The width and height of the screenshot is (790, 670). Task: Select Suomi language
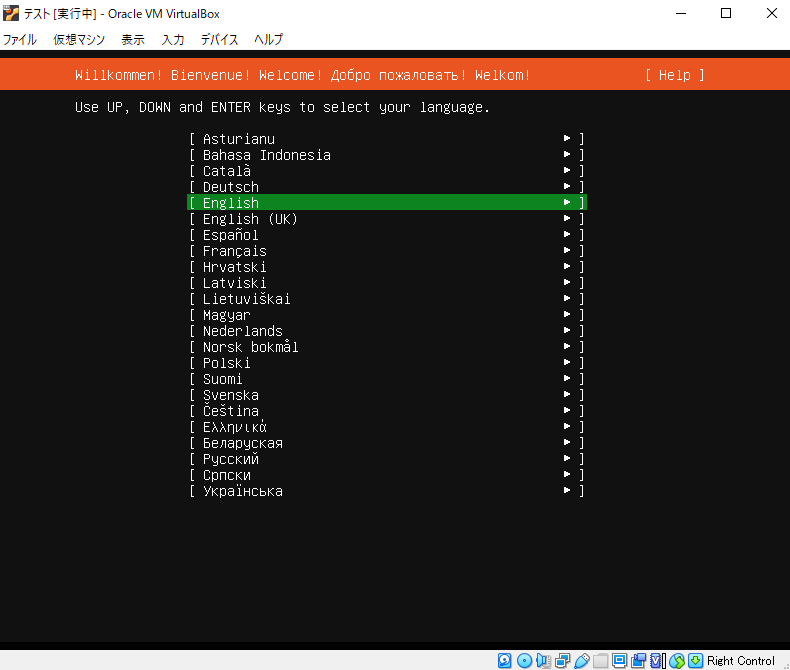386,379
